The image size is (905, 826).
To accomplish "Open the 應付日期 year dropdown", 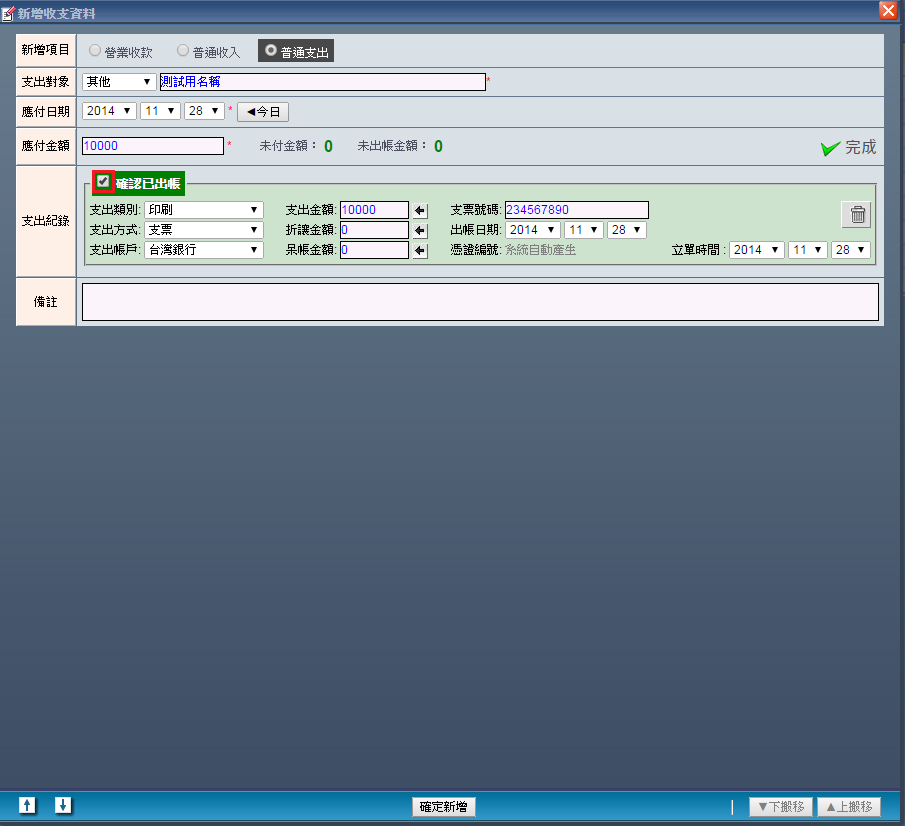I will (x=108, y=111).
